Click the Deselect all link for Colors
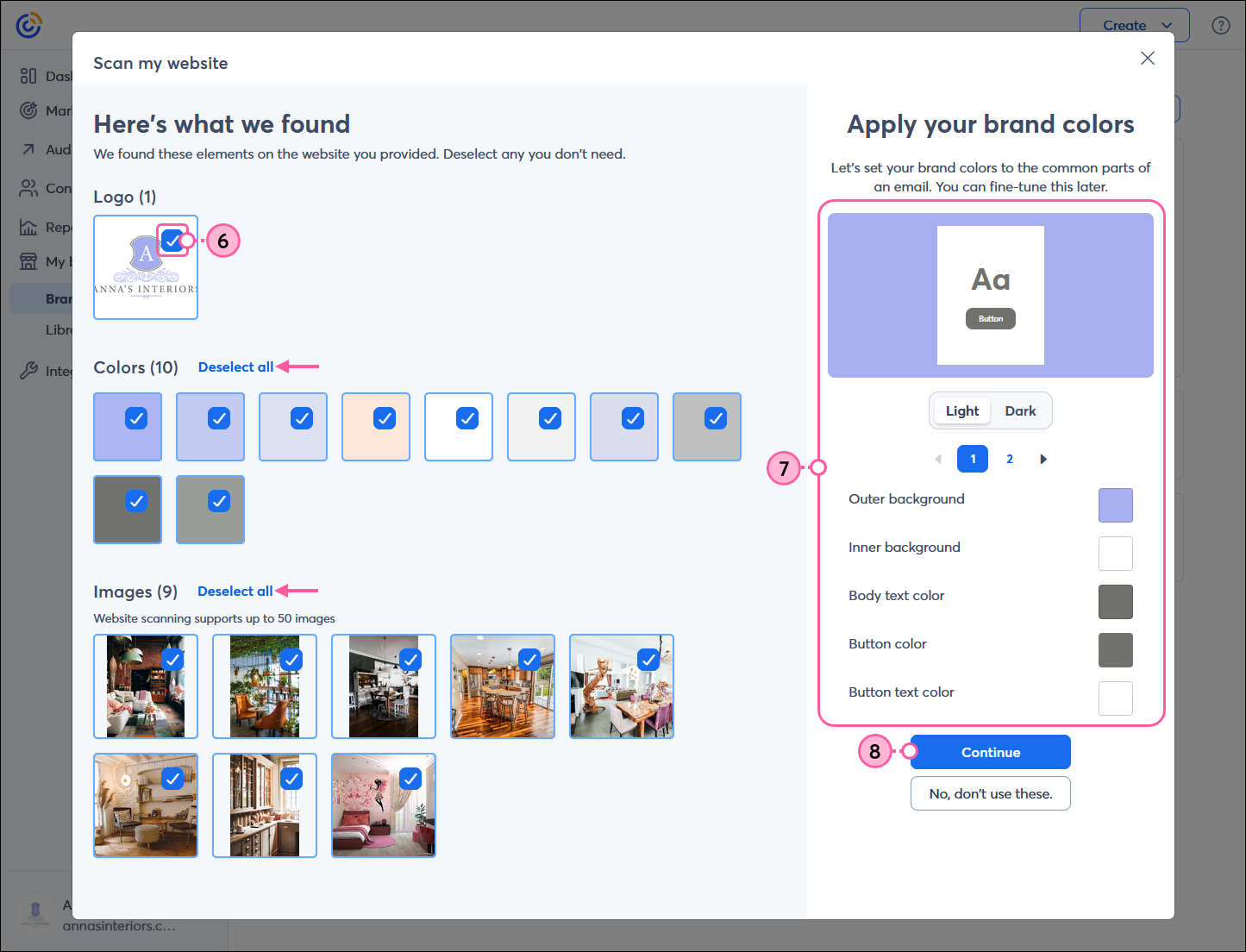Image resolution: width=1246 pixels, height=952 pixels. pyautogui.click(x=235, y=366)
